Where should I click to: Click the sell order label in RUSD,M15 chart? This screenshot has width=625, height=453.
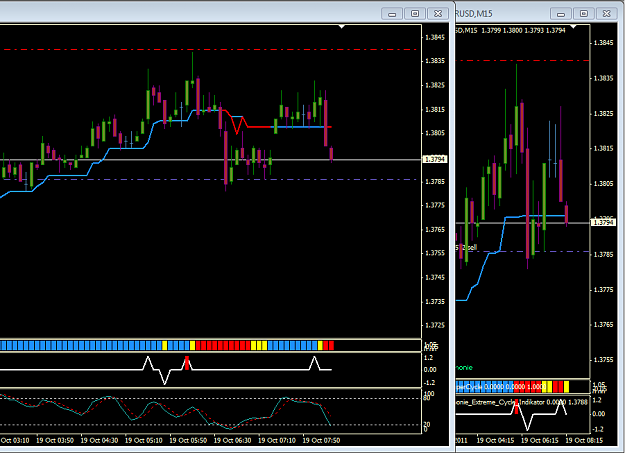click(x=467, y=248)
